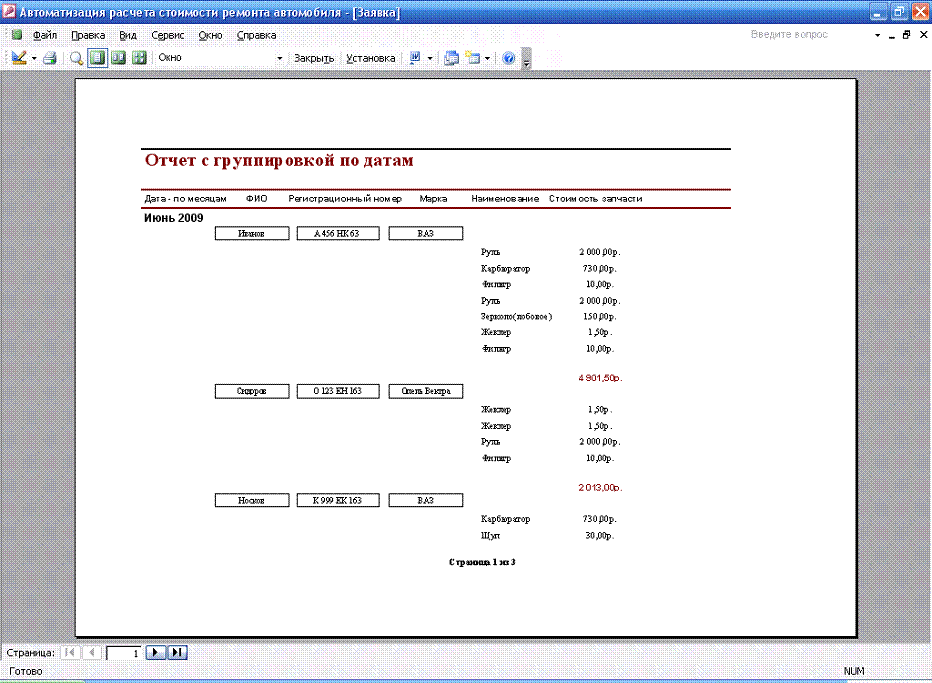Open the zoom level dropdown
932x683 pixels.
280,58
